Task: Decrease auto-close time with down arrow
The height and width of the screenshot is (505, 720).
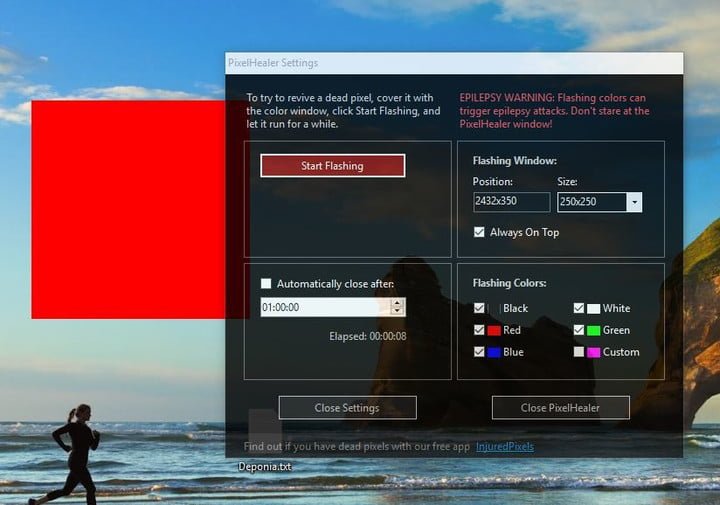Action: tap(398, 312)
